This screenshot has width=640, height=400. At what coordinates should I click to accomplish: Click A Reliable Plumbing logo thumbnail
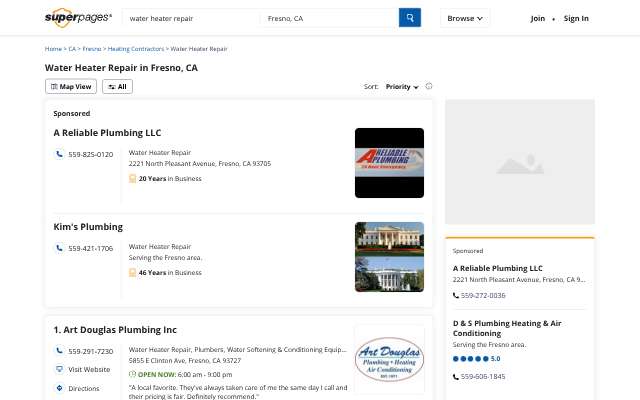tap(389, 163)
